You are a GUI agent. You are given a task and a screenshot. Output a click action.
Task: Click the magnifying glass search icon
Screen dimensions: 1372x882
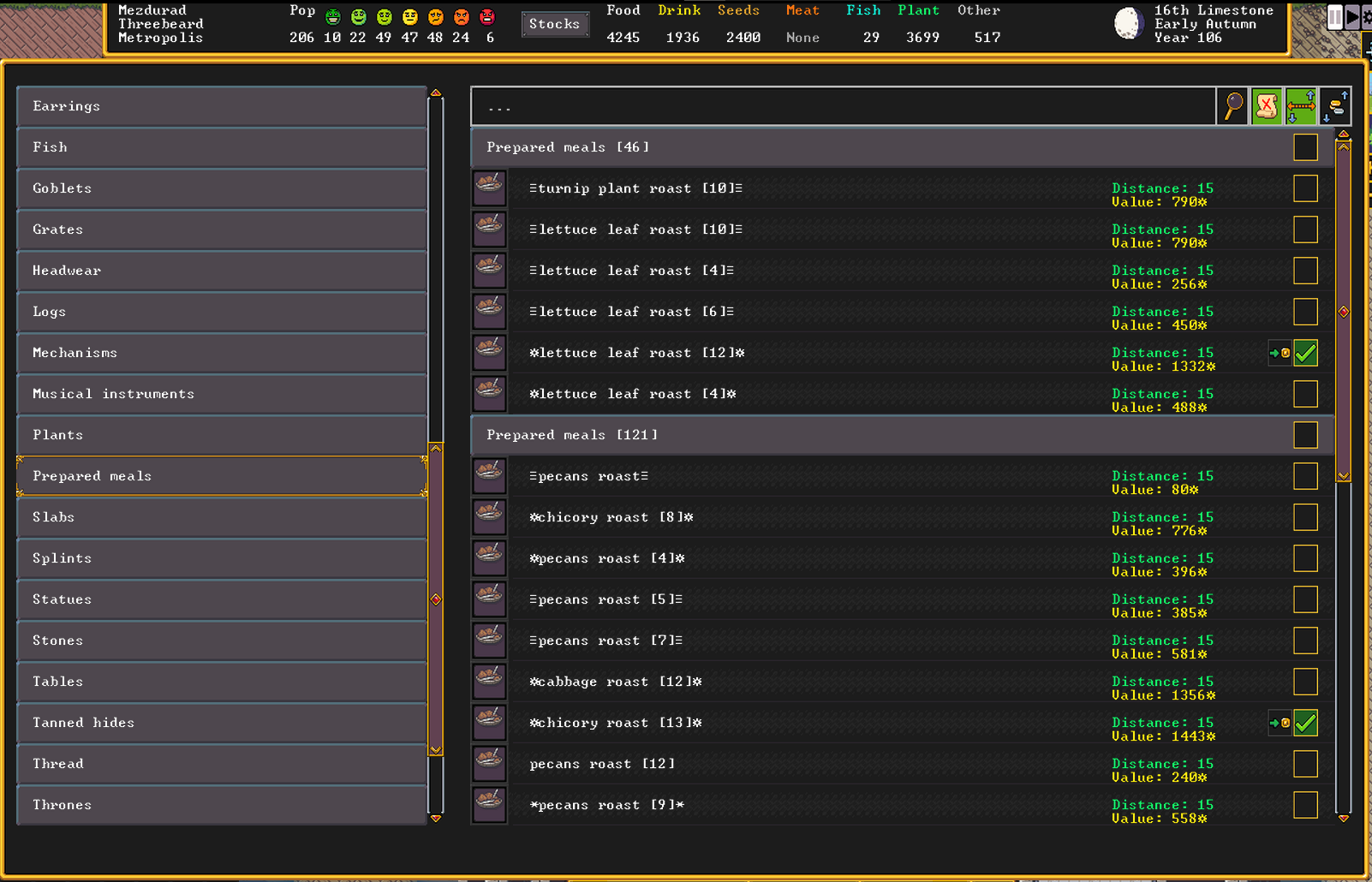pyautogui.click(x=1233, y=106)
